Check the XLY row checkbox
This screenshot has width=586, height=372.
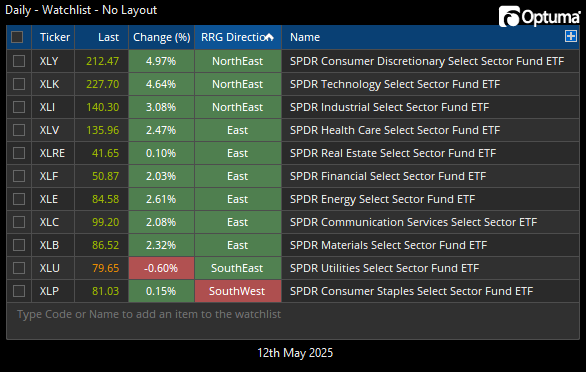tap(19, 61)
